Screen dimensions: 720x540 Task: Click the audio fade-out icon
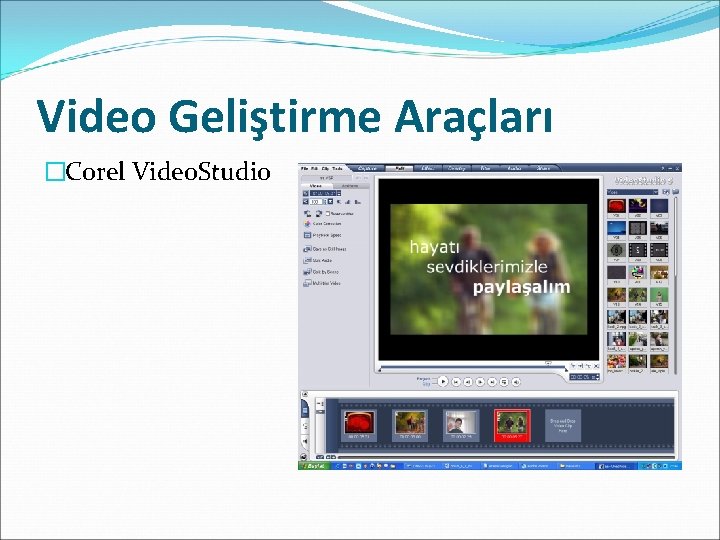(358, 202)
